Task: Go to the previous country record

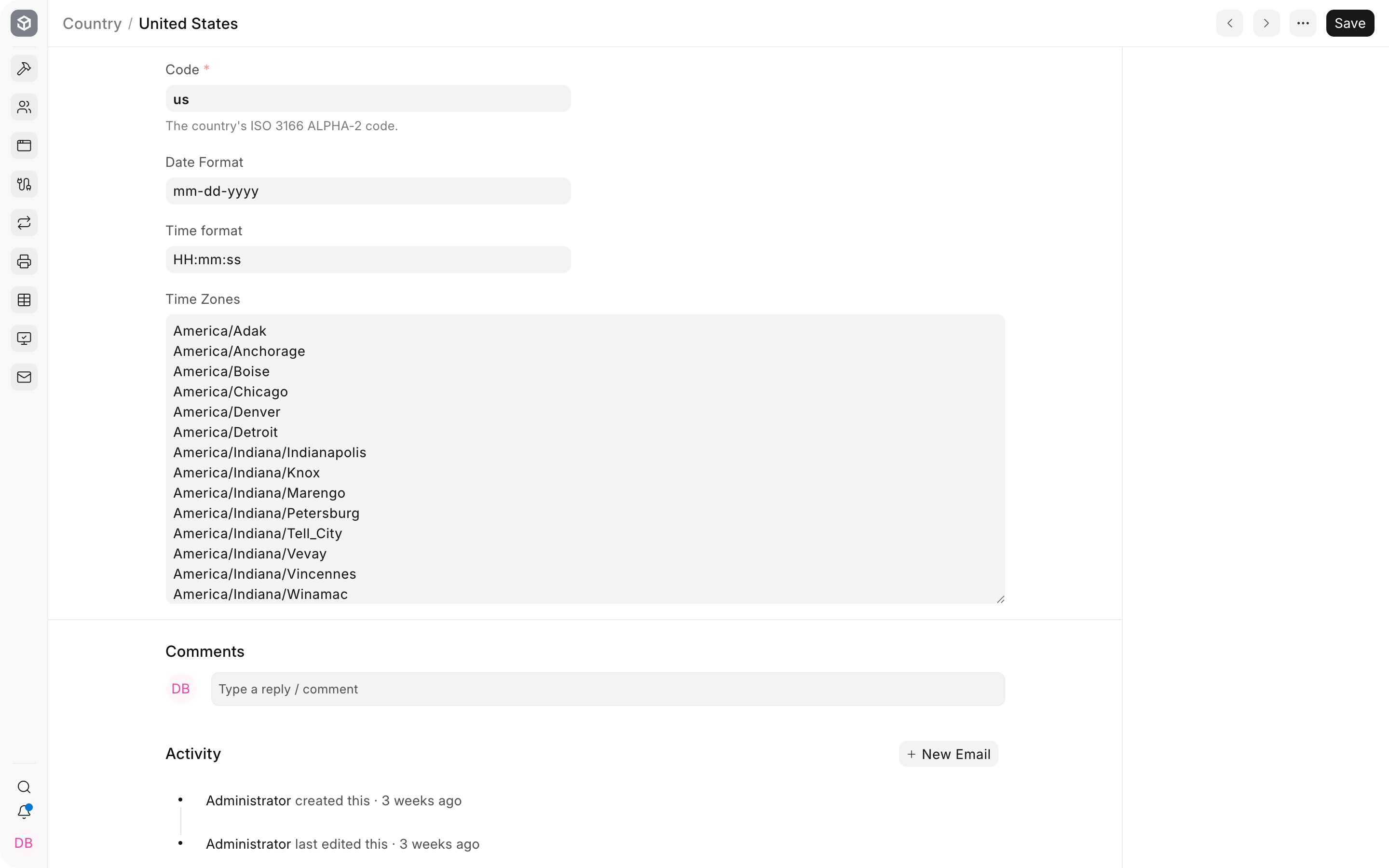Action: (1229, 23)
